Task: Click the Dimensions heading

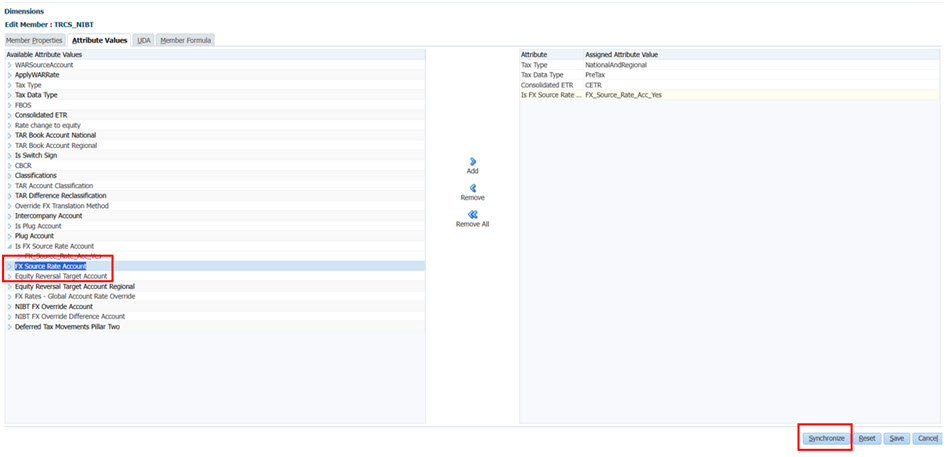Action: click(x=24, y=12)
